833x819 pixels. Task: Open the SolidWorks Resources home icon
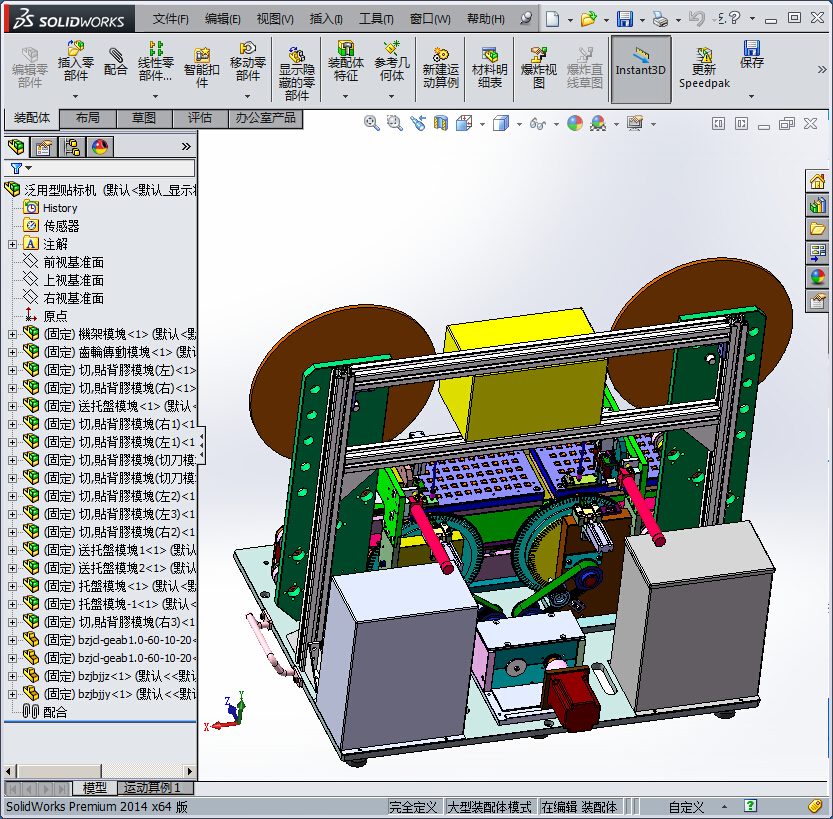(x=818, y=181)
